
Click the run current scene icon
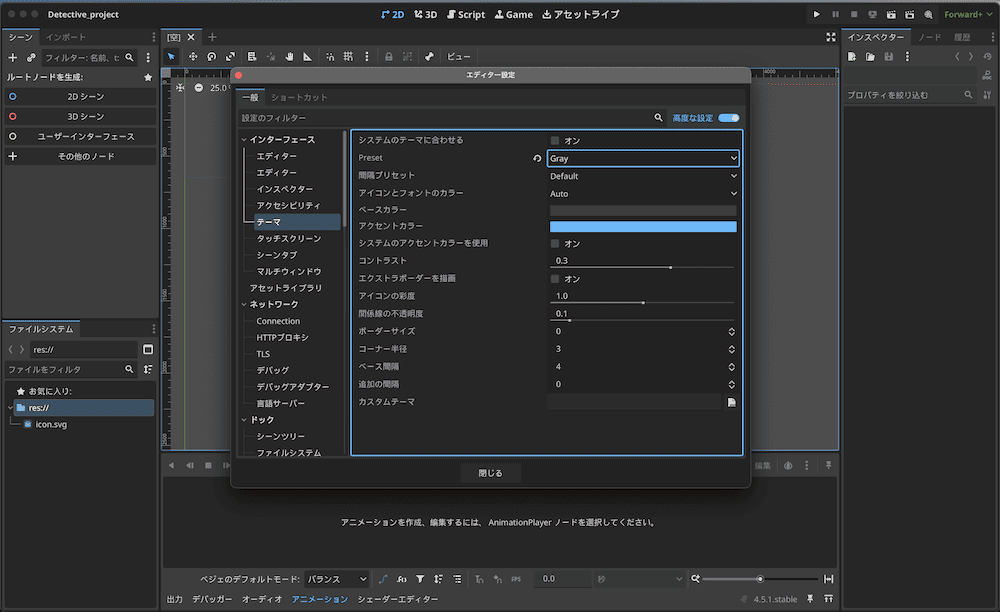[892, 14]
